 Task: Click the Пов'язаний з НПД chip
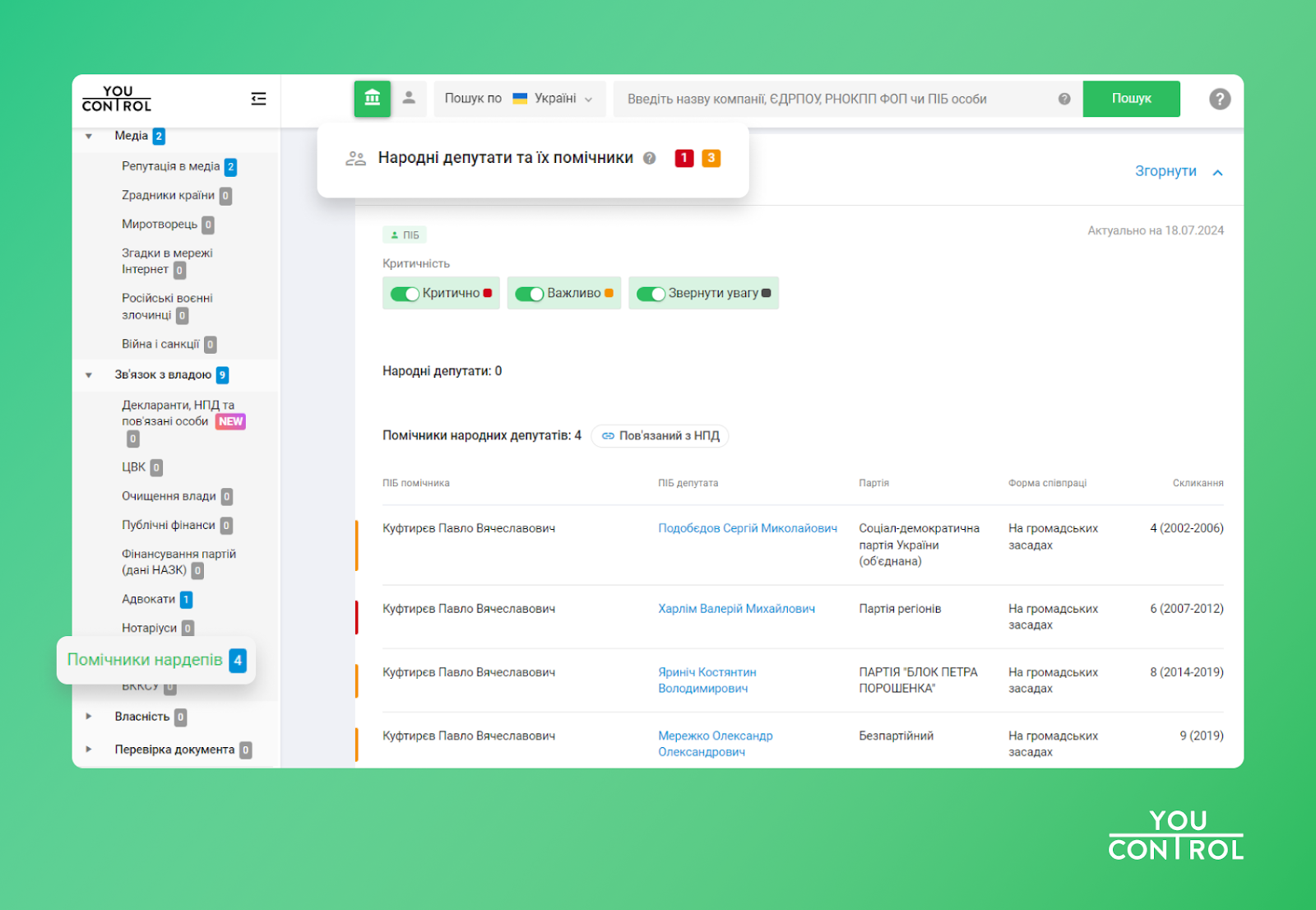(660, 436)
